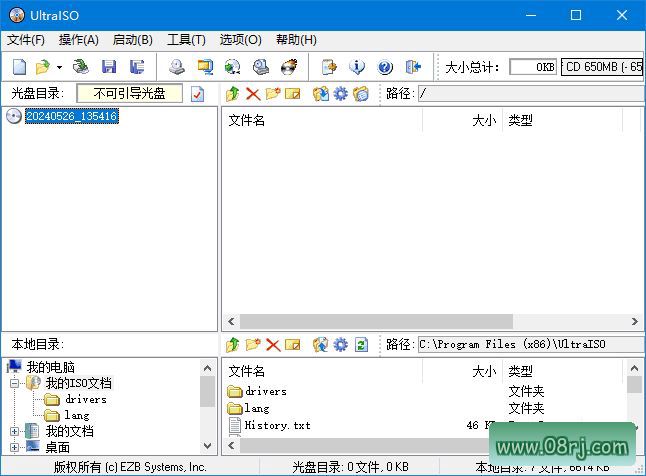Open the 文件(F) menu
Viewport: 646px width, 476px height.
[x=26, y=40]
